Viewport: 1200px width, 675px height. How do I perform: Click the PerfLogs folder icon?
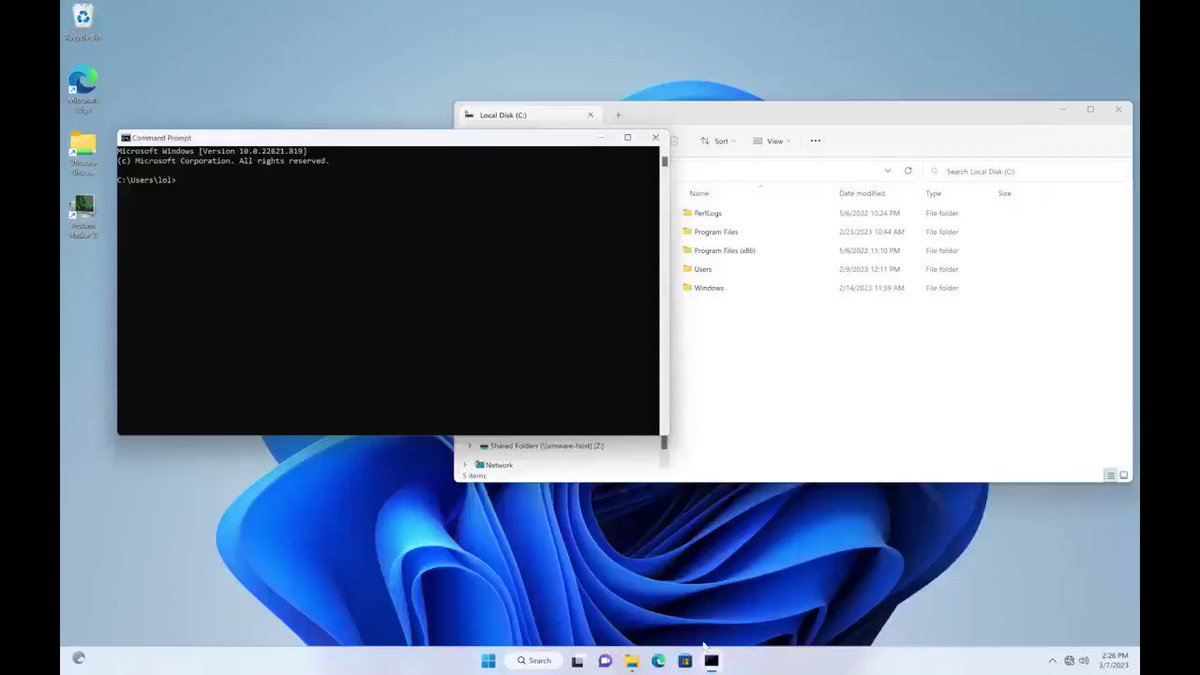687,213
